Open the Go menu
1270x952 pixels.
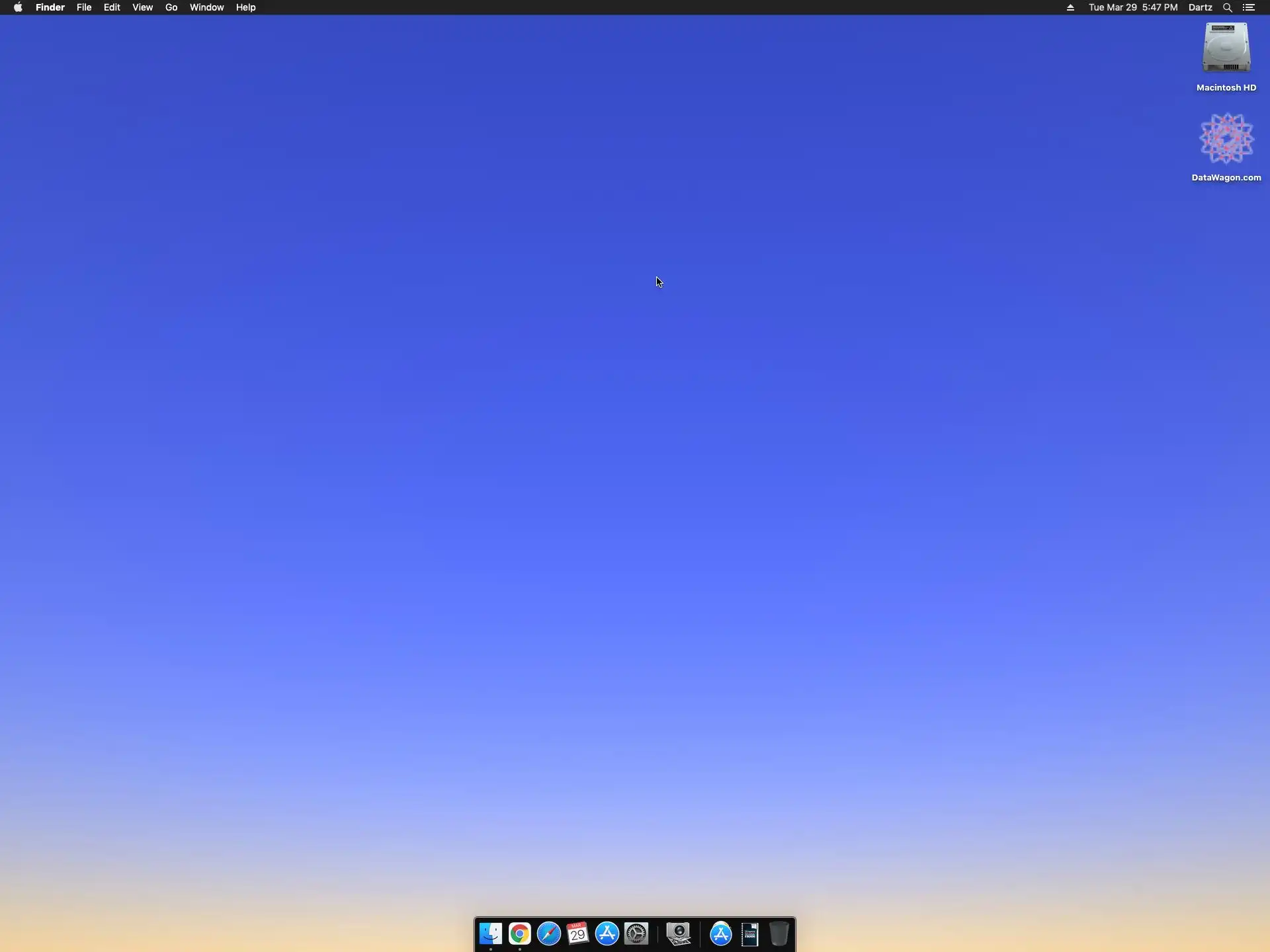pos(171,7)
